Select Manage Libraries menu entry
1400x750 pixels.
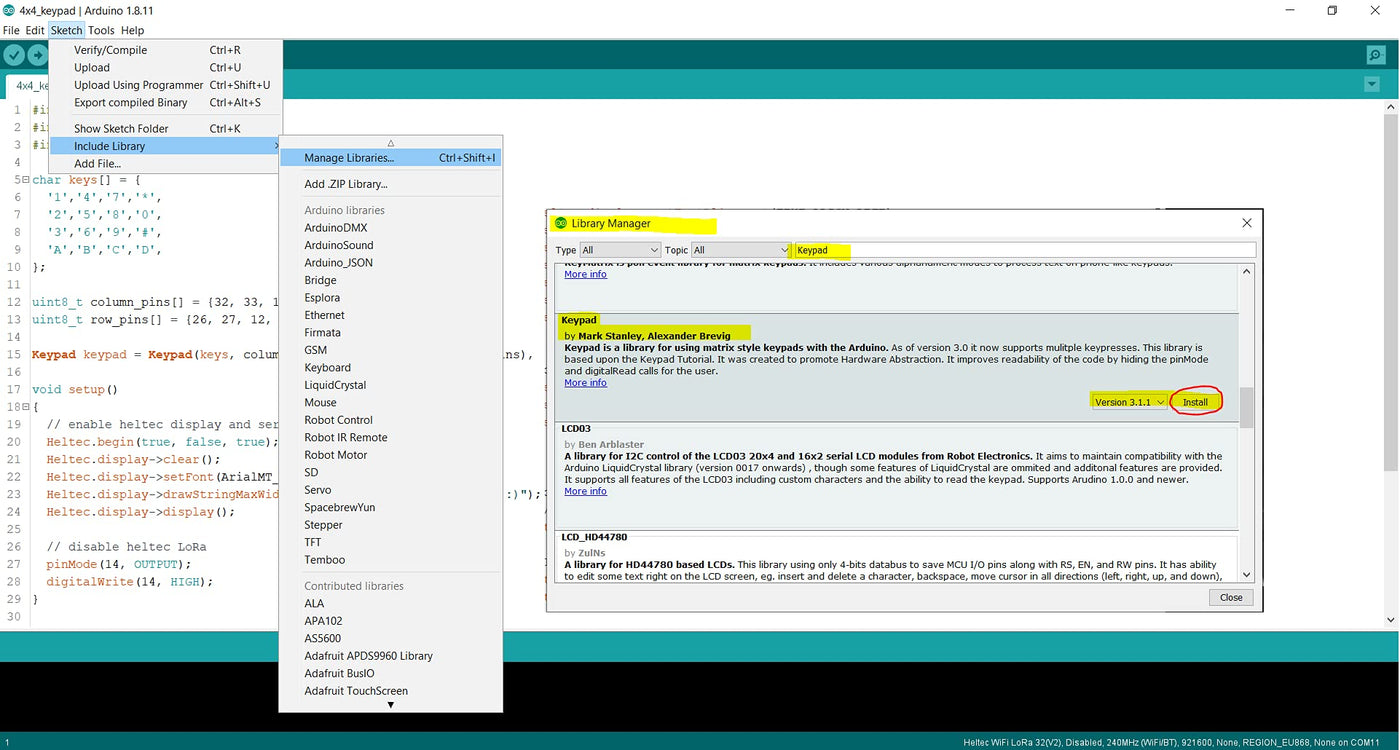pos(349,158)
